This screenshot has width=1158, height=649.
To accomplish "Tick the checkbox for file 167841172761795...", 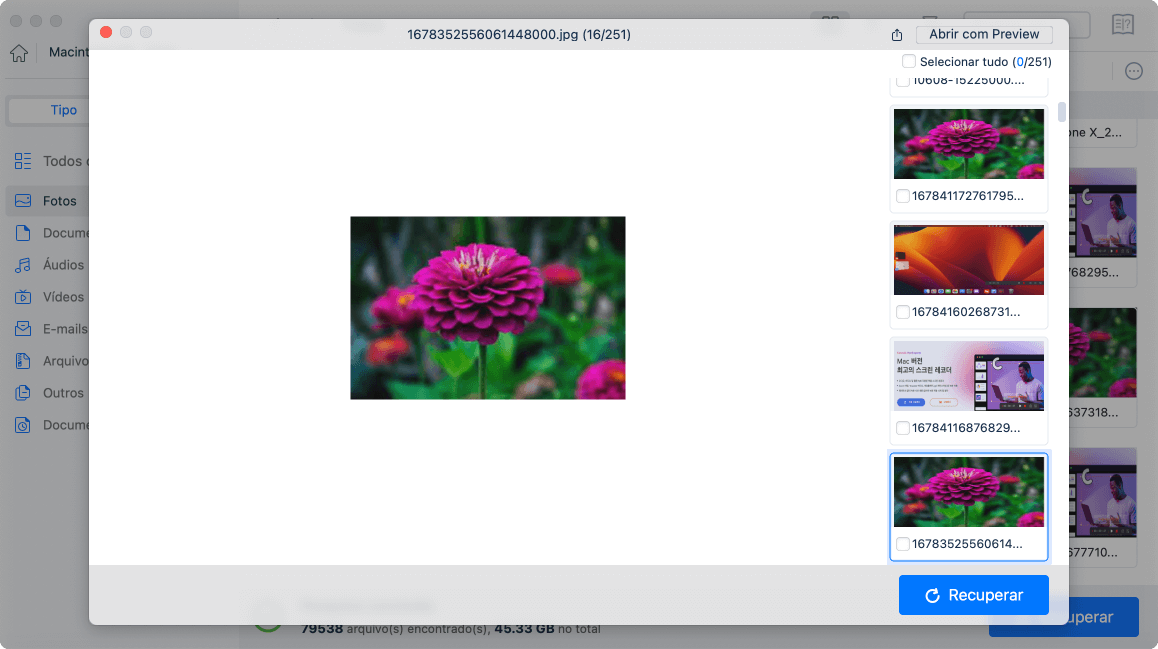I will (x=902, y=196).
